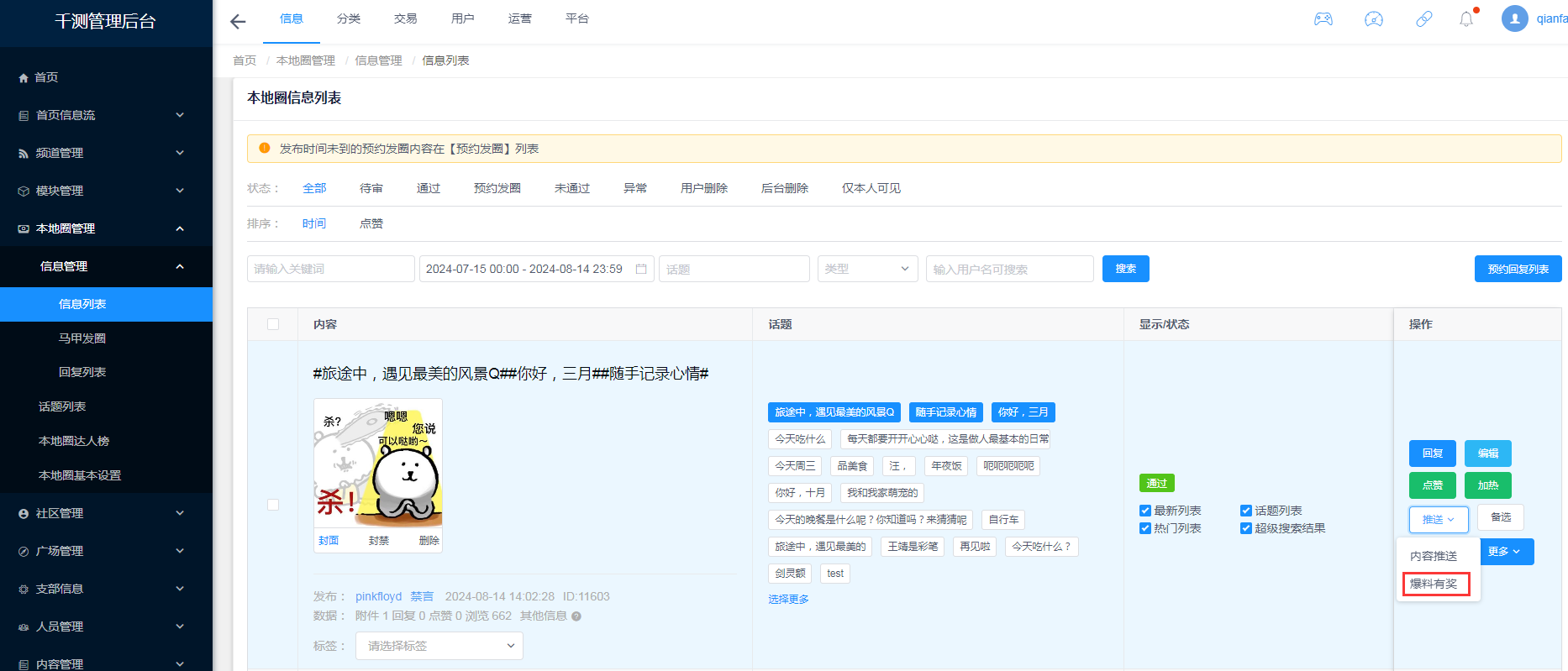Click the keyword search input field
1568x671 pixels.
pos(331,269)
